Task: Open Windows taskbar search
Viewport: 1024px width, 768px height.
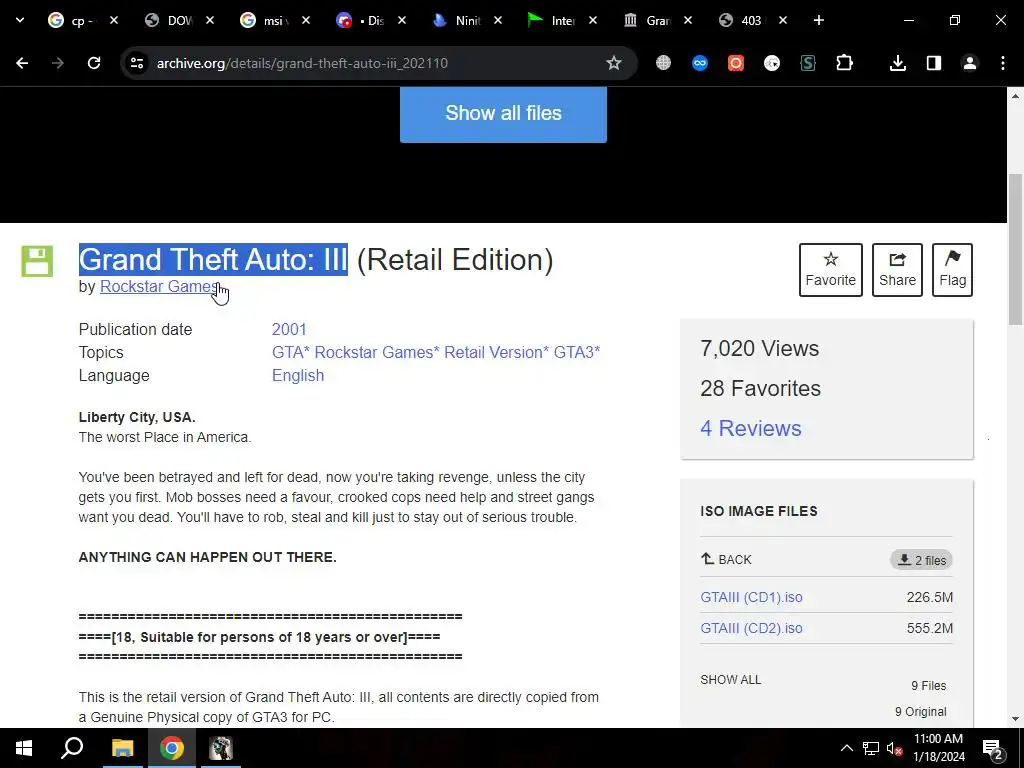Action: pyautogui.click(x=72, y=748)
